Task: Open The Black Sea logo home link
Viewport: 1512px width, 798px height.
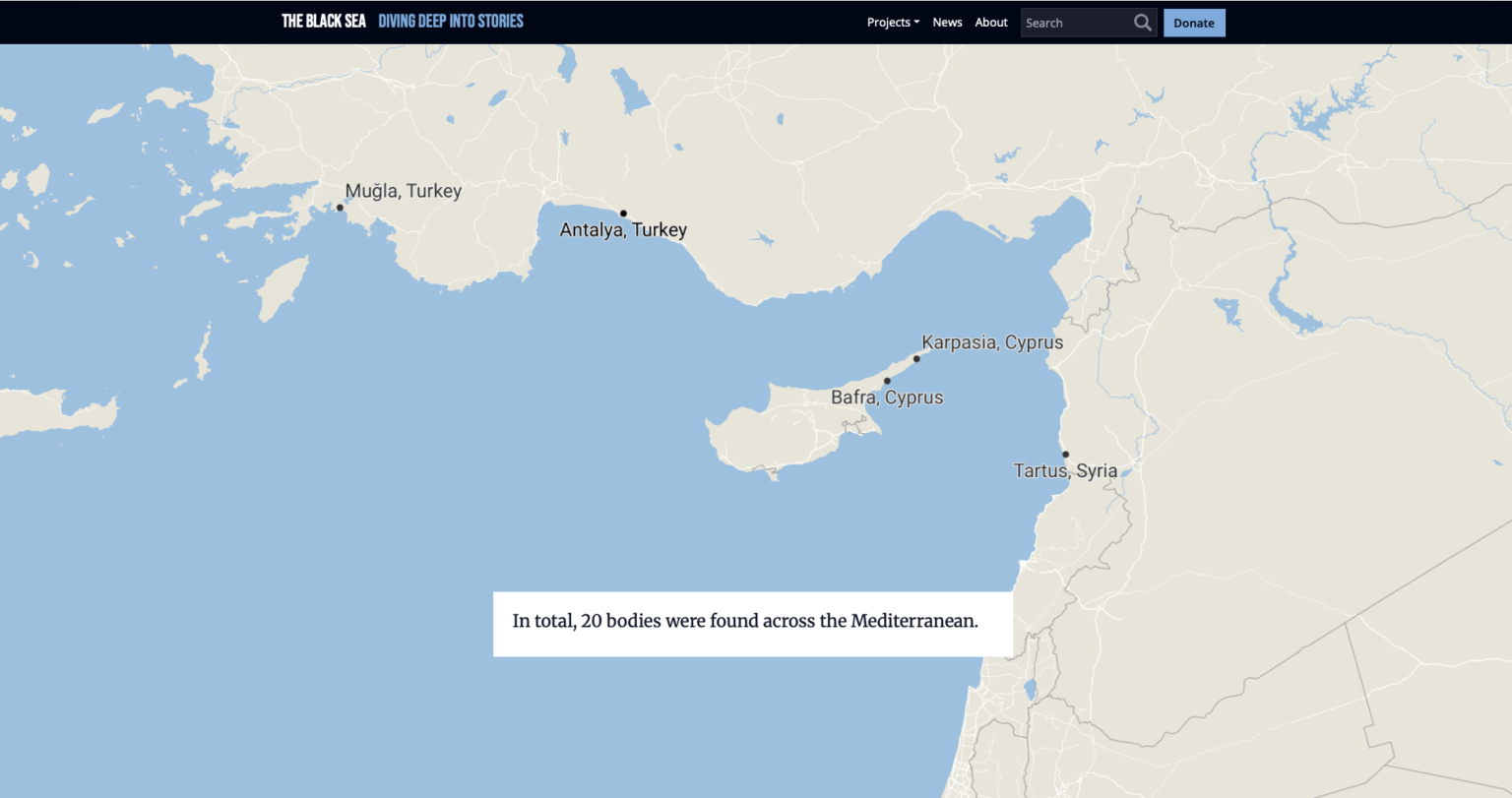Action: click(x=324, y=22)
